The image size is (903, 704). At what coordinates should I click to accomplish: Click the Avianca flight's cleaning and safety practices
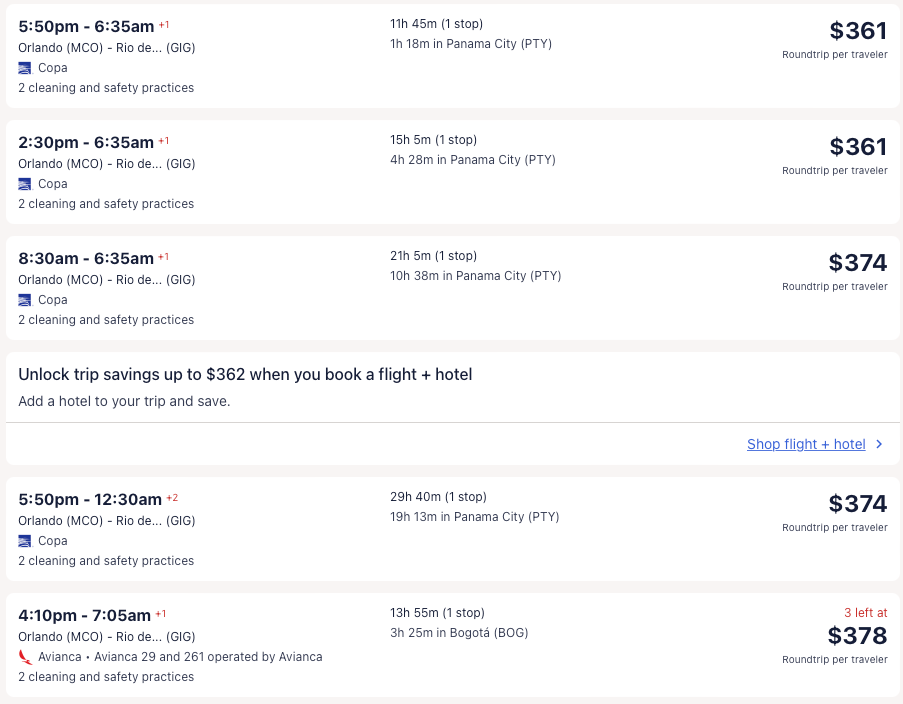coord(106,677)
